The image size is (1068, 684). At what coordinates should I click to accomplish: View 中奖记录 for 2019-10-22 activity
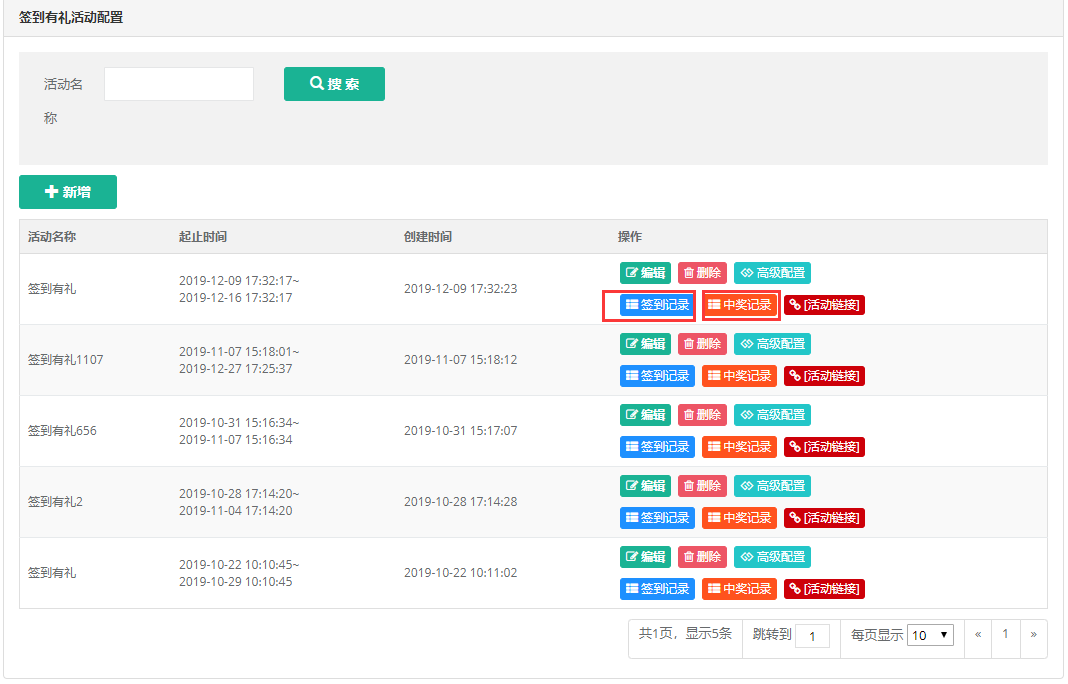click(740, 589)
